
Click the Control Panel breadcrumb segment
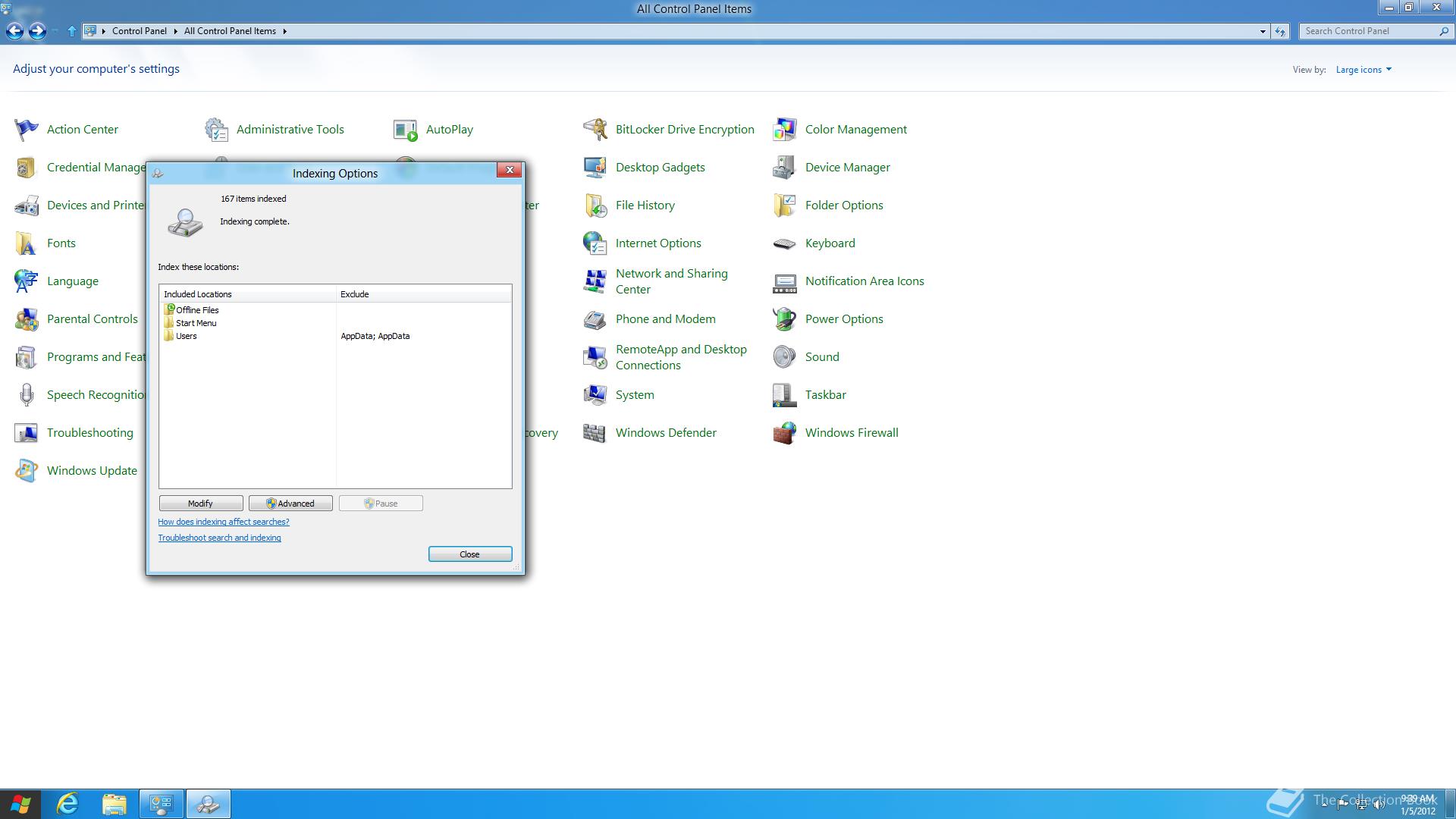(140, 31)
